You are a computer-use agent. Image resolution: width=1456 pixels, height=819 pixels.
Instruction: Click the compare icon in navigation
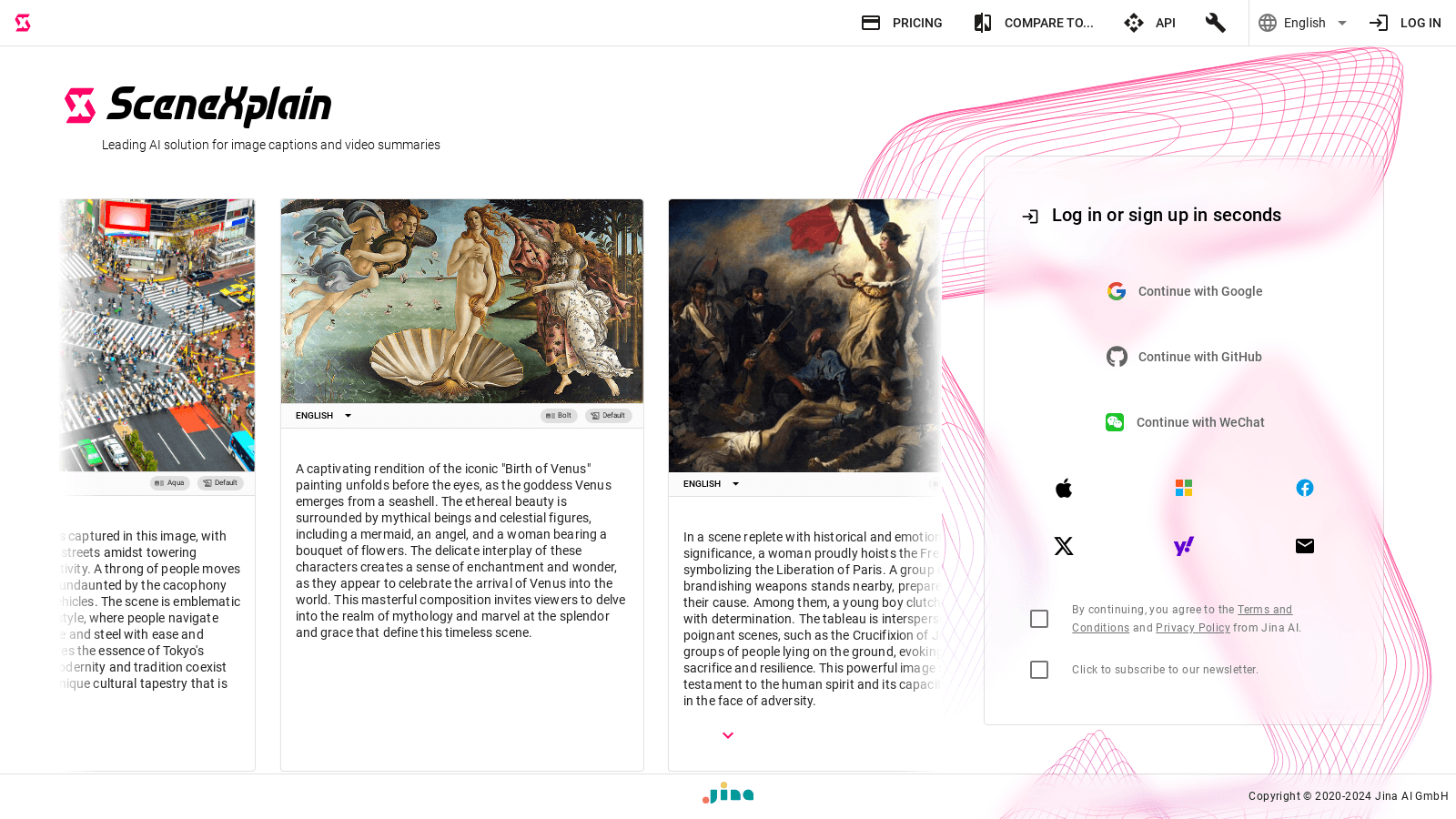click(983, 23)
